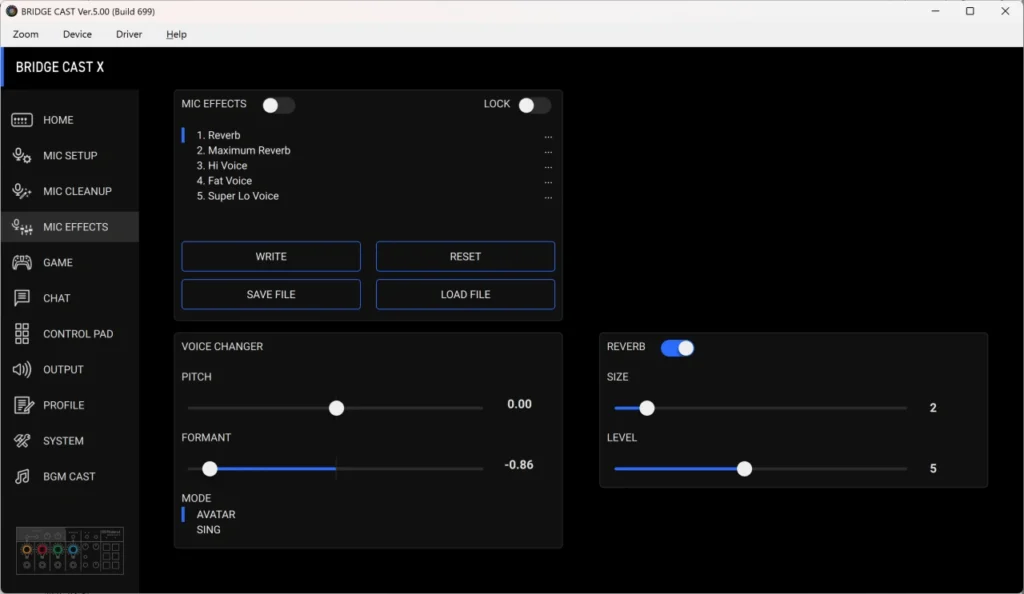Open options ellipsis for Maximum Reverb preset
The image size is (1024, 594).
pyautogui.click(x=548, y=152)
